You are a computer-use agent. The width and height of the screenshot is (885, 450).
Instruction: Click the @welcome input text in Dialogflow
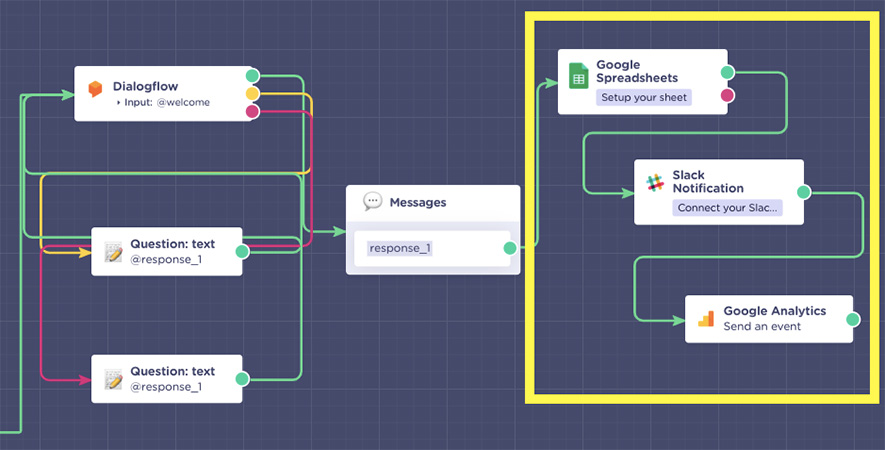[x=183, y=102]
